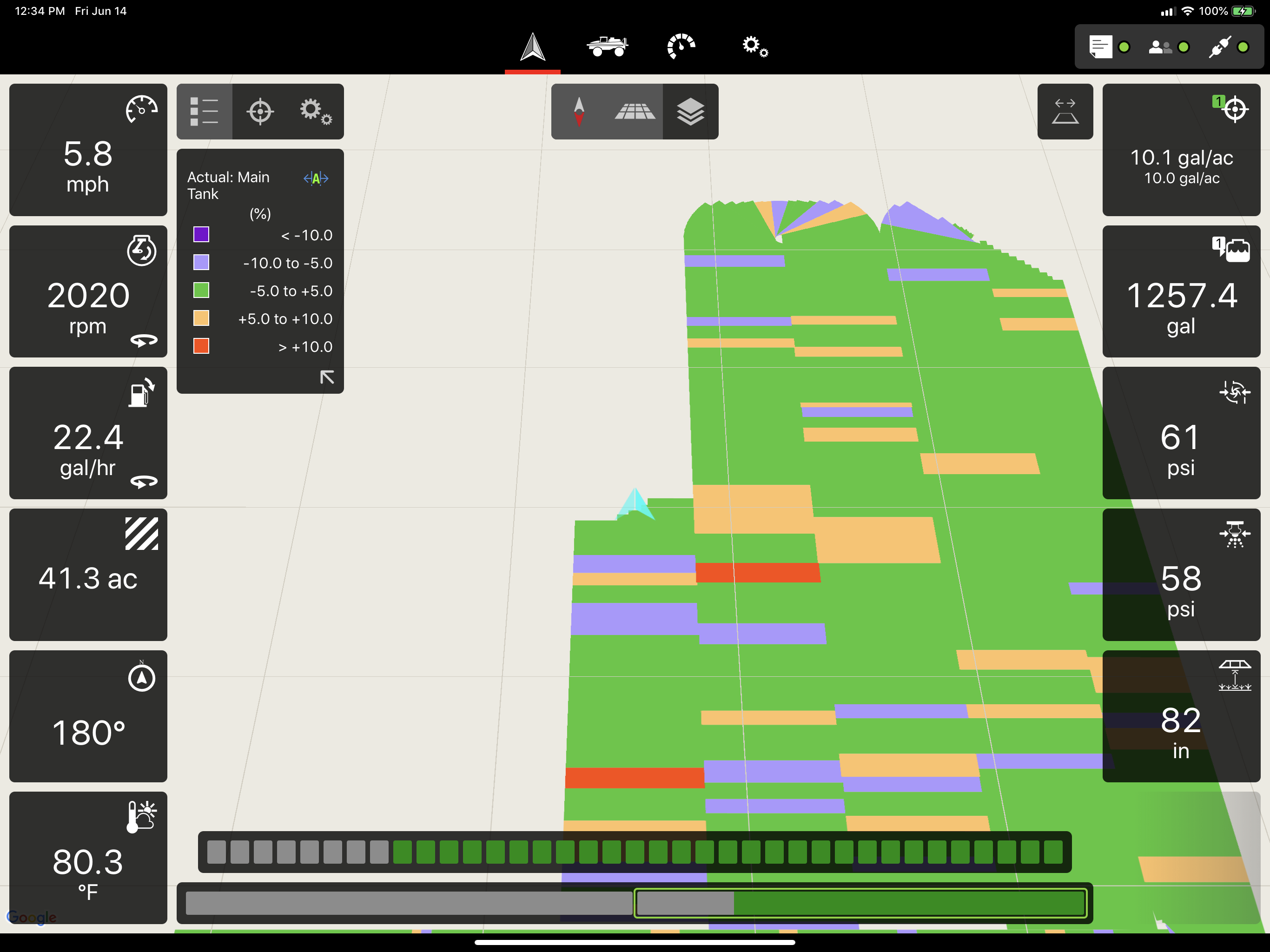Check the battery indicator in status bar
1270x952 pixels.
1244,11
